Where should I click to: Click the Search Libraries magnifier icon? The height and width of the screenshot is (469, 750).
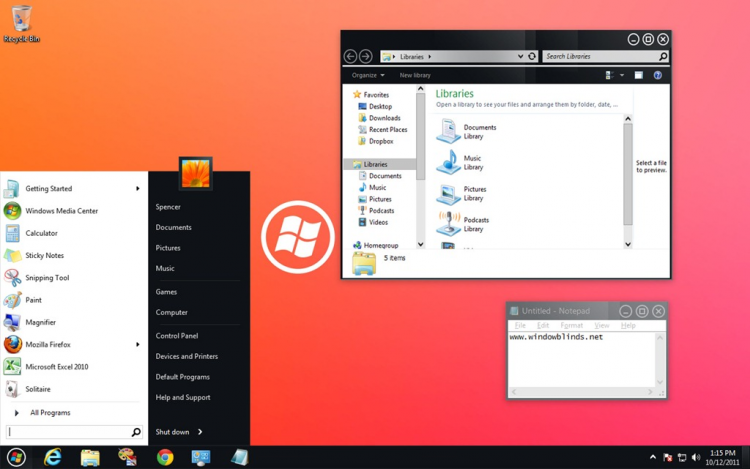tap(663, 56)
